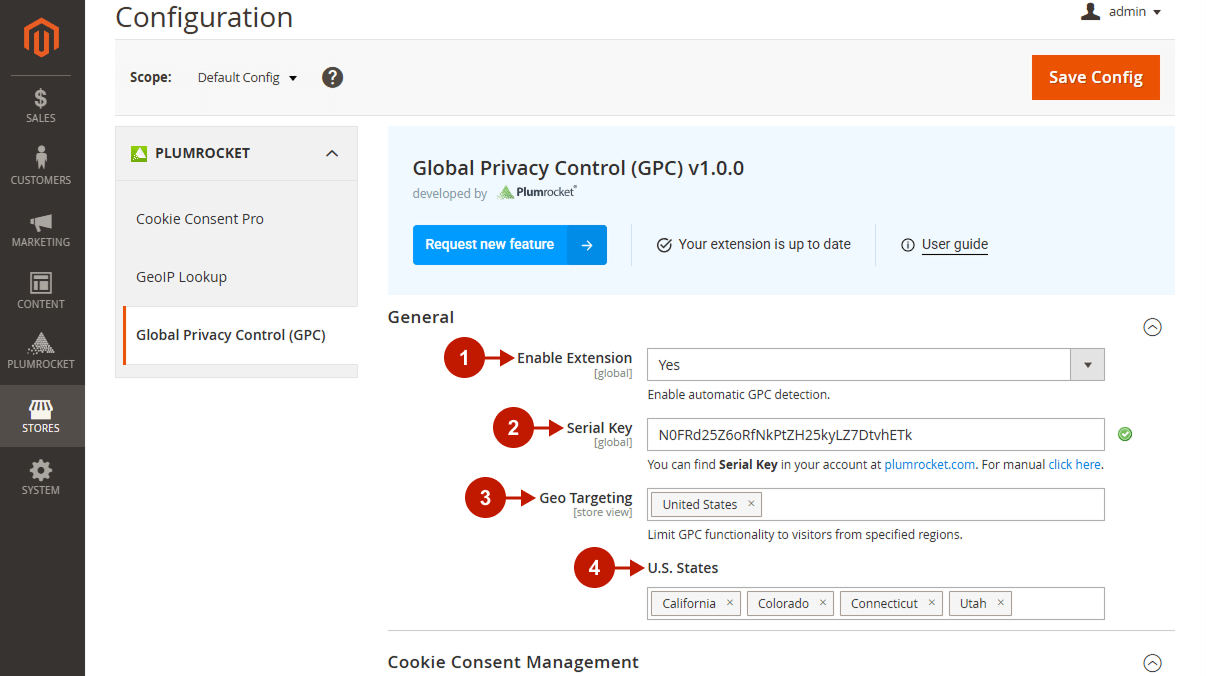Remove United States from Geo Targeting

pyautogui.click(x=751, y=504)
